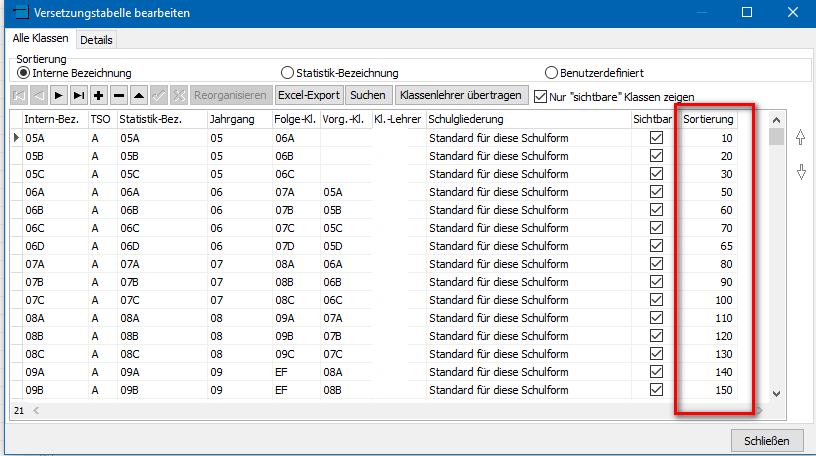Click the post changes checkmark icon
This screenshot has height=456, width=816.
tap(159, 95)
